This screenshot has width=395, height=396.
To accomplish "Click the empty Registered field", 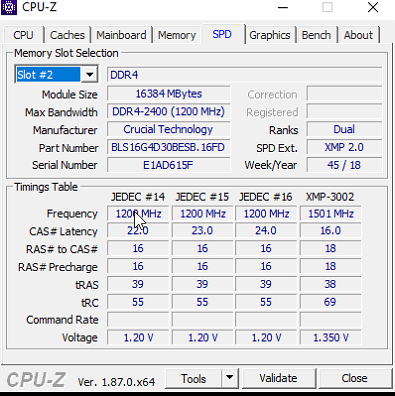I will pos(344,111).
